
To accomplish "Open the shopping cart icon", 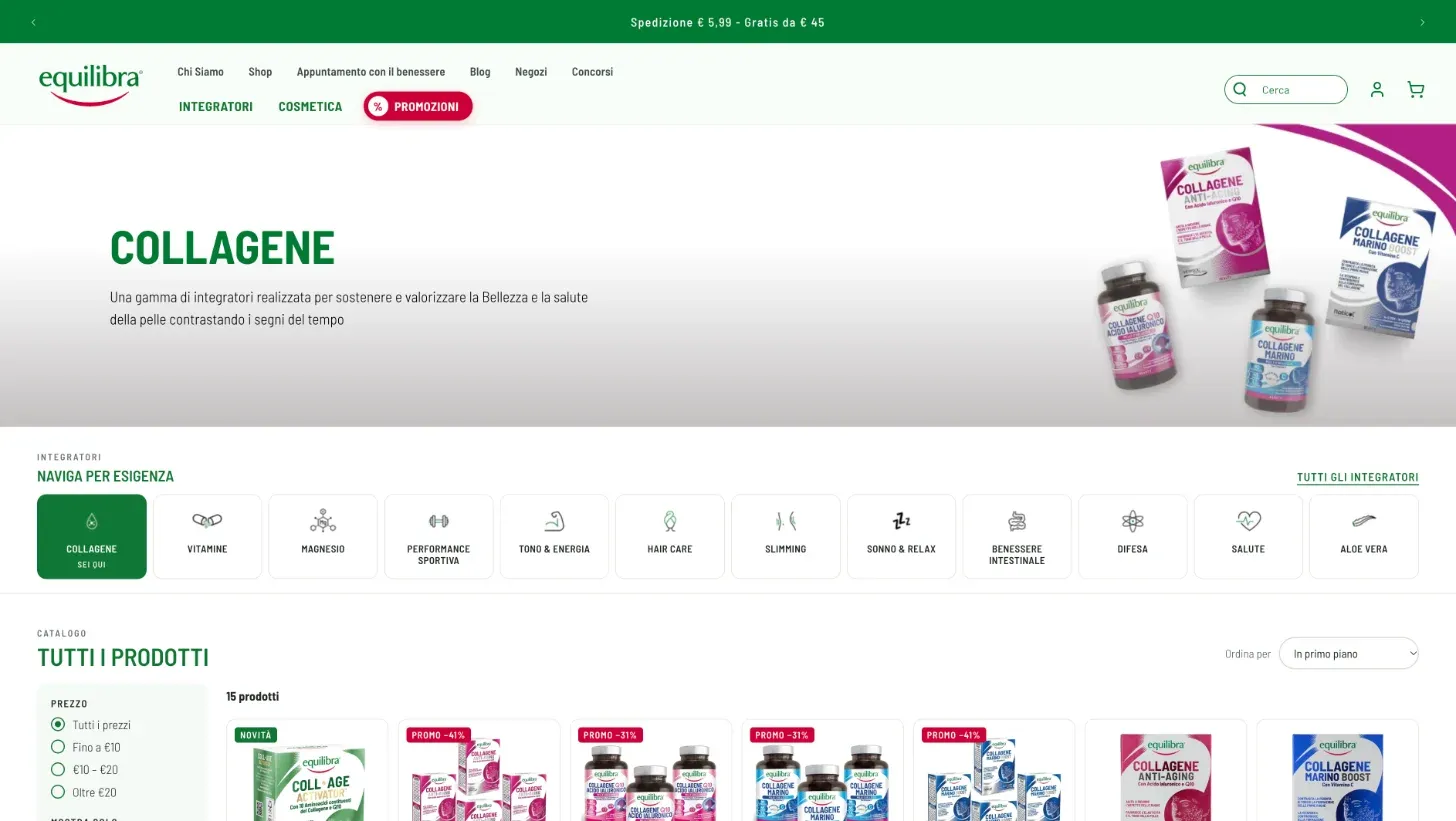I will (1416, 90).
